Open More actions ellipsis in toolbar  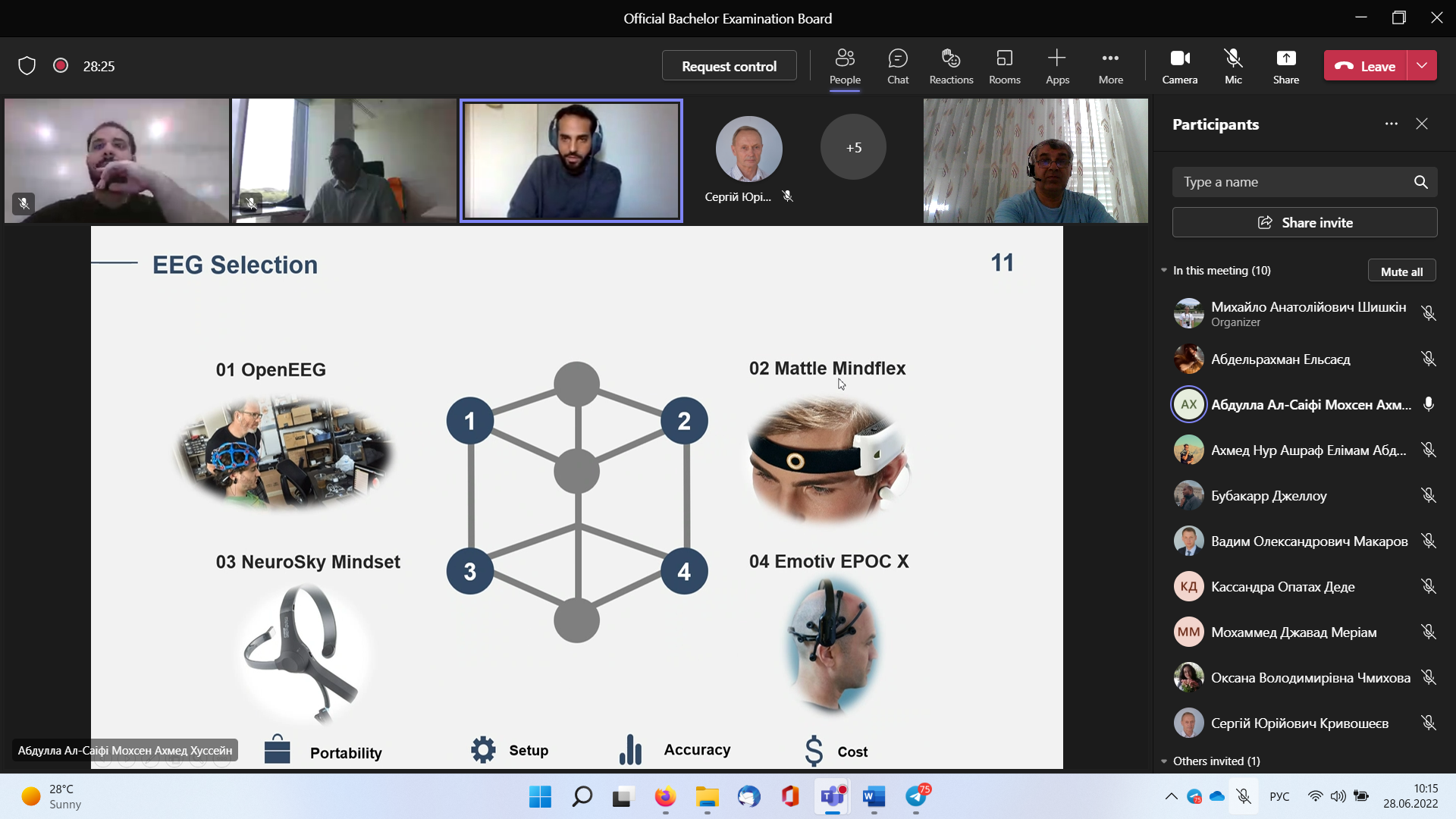coord(1110,59)
